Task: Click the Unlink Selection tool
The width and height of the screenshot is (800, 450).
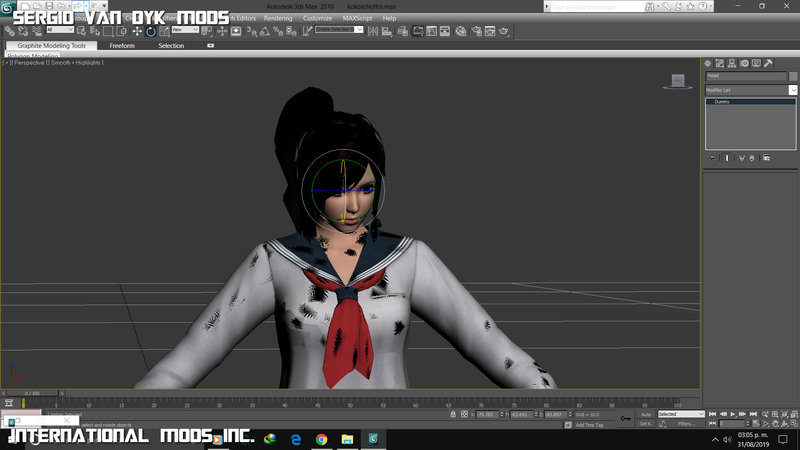Action: (x=23, y=31)
